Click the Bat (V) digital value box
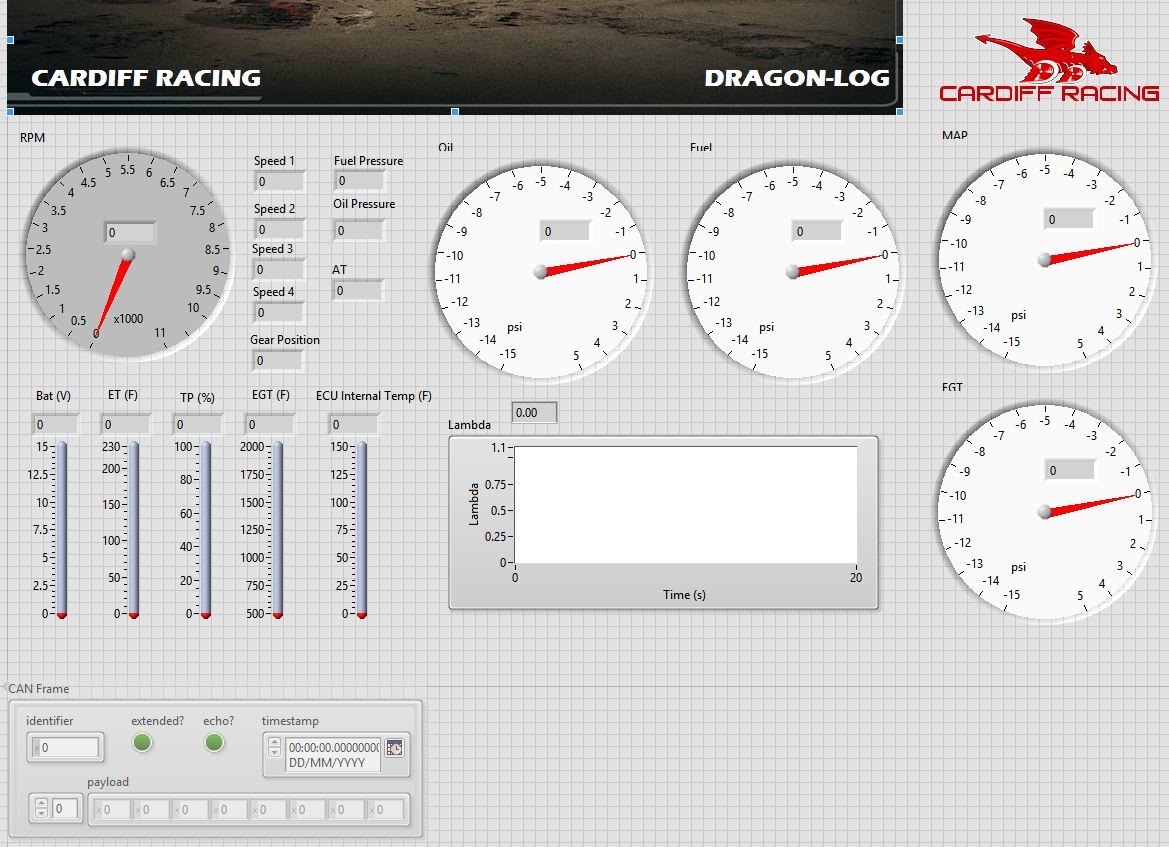Viewport: 1169px width, 847px height. 55,424
